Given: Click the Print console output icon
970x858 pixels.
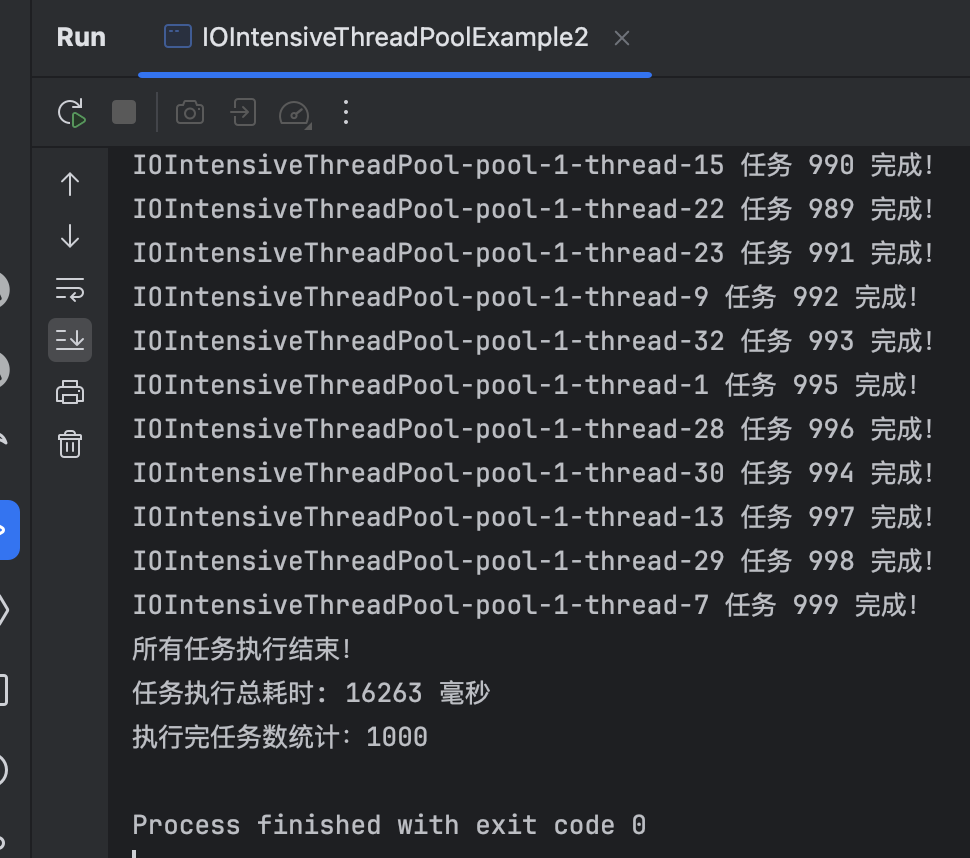Looking at the screenshot, I should coord(70,392).
